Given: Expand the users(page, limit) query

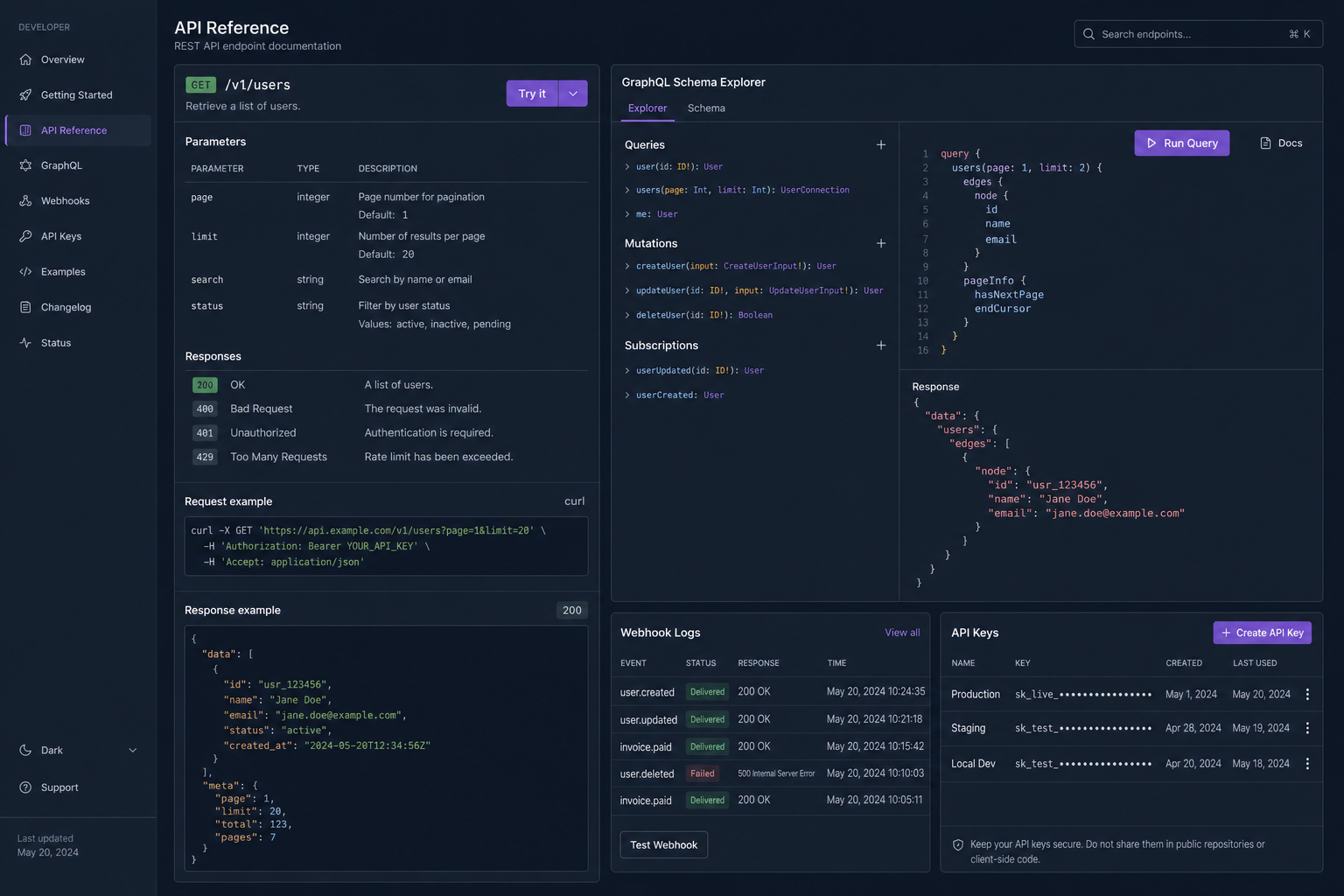Looking at the screenshot, I should [627, 190].
